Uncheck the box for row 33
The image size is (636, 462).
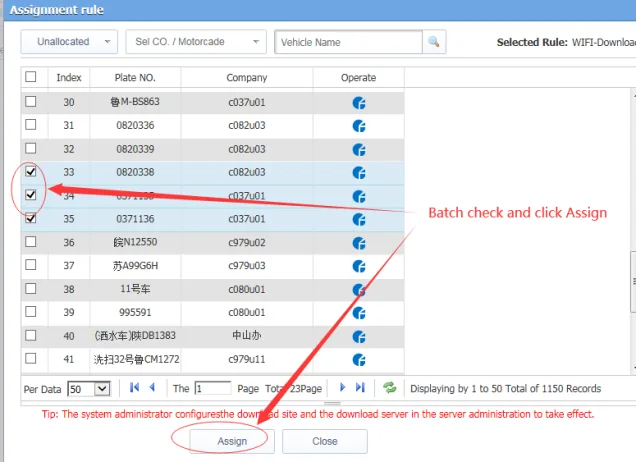[x=31, y=171]
